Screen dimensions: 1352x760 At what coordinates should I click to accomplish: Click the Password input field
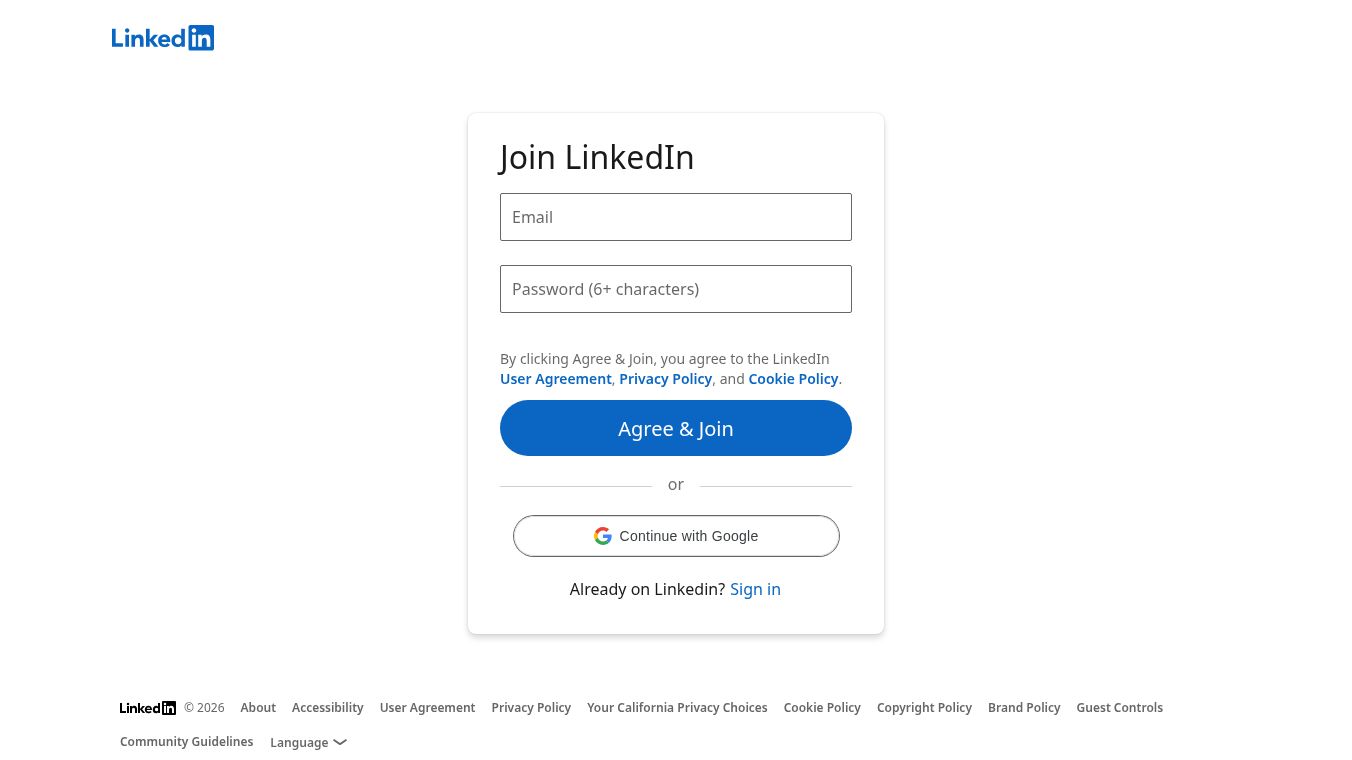click(675, 289)
